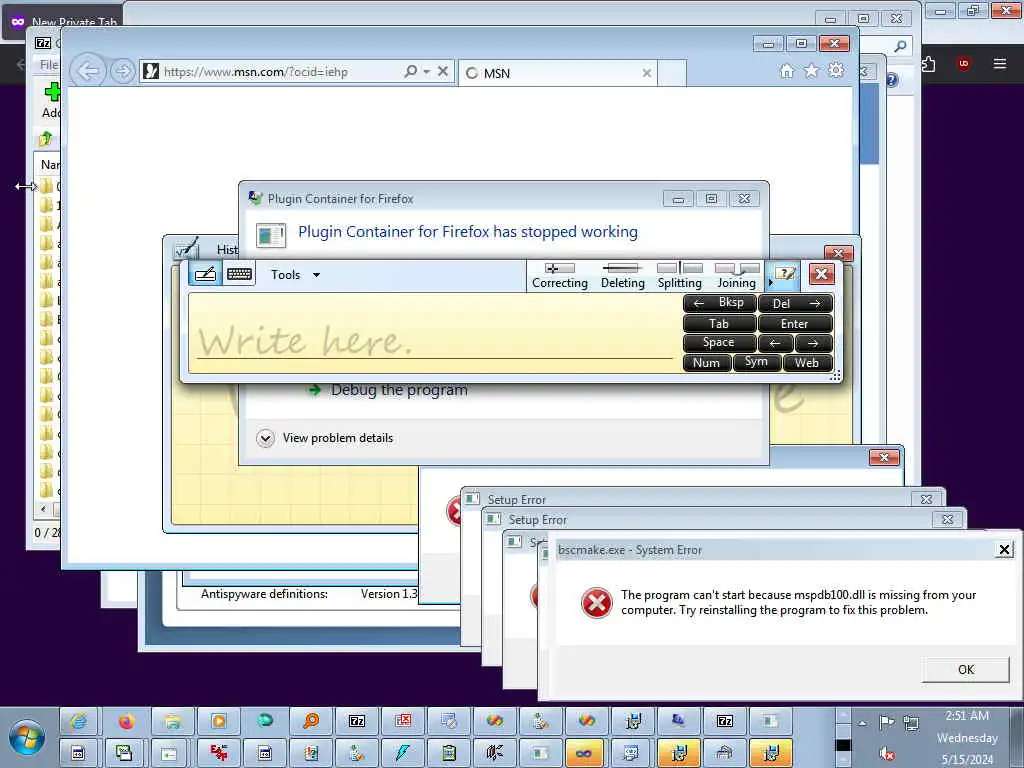Open the handwriting help videos icon
This screenshot has height=768, width=1024.
coord(785,274)
